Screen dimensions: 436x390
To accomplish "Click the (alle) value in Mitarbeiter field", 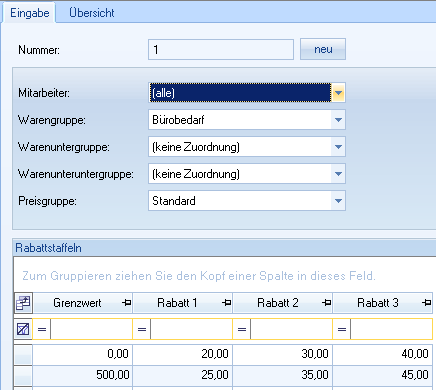I will click(163, 93).
